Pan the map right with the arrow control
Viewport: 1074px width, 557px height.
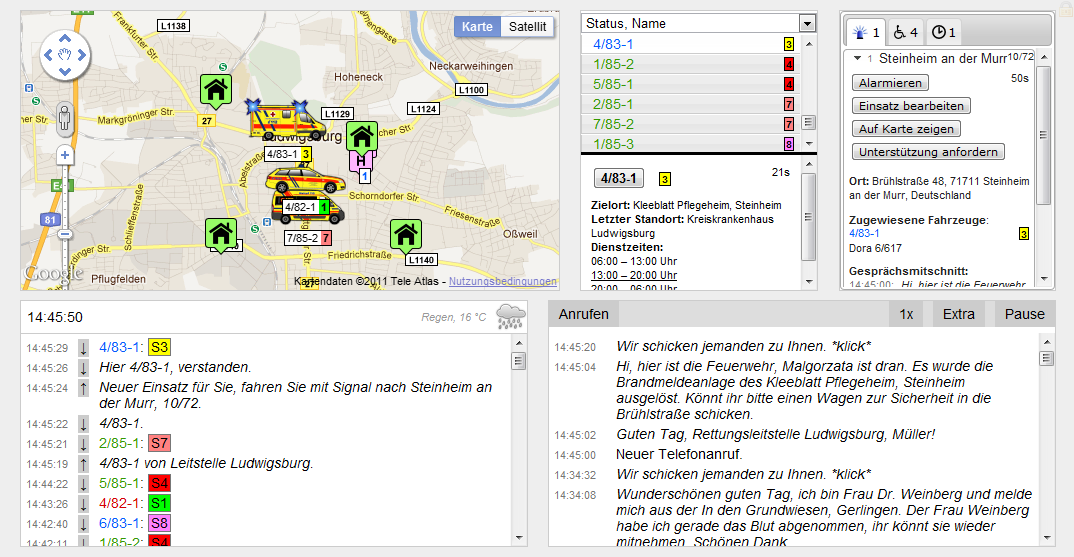(82, 55)
